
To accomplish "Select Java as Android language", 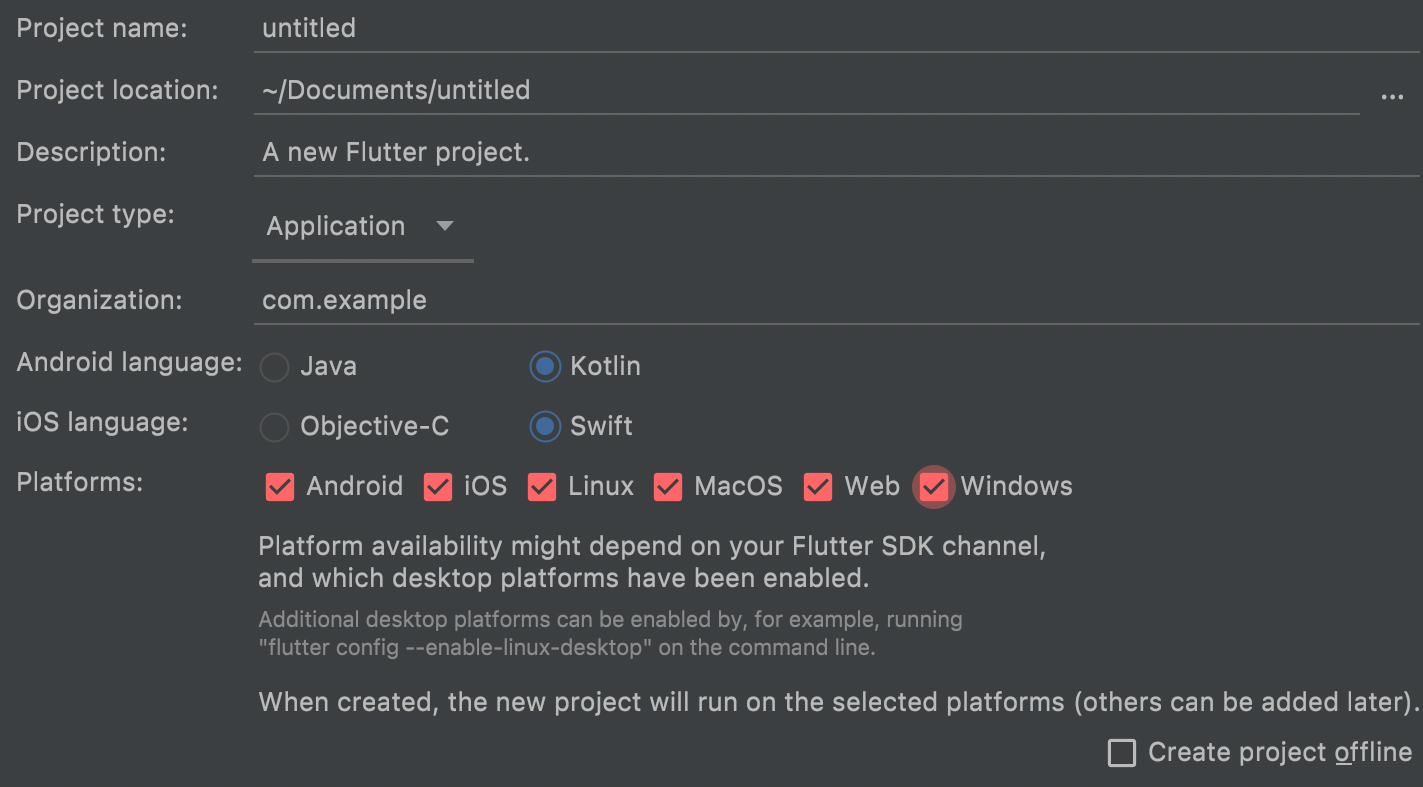I will coord(308,367).
